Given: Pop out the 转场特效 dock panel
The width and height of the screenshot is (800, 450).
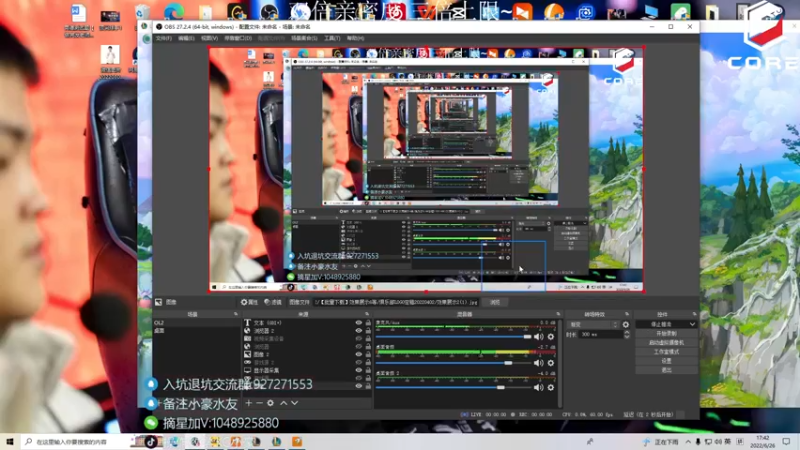Looking at the screenshot, I should (x=627, y=314).
